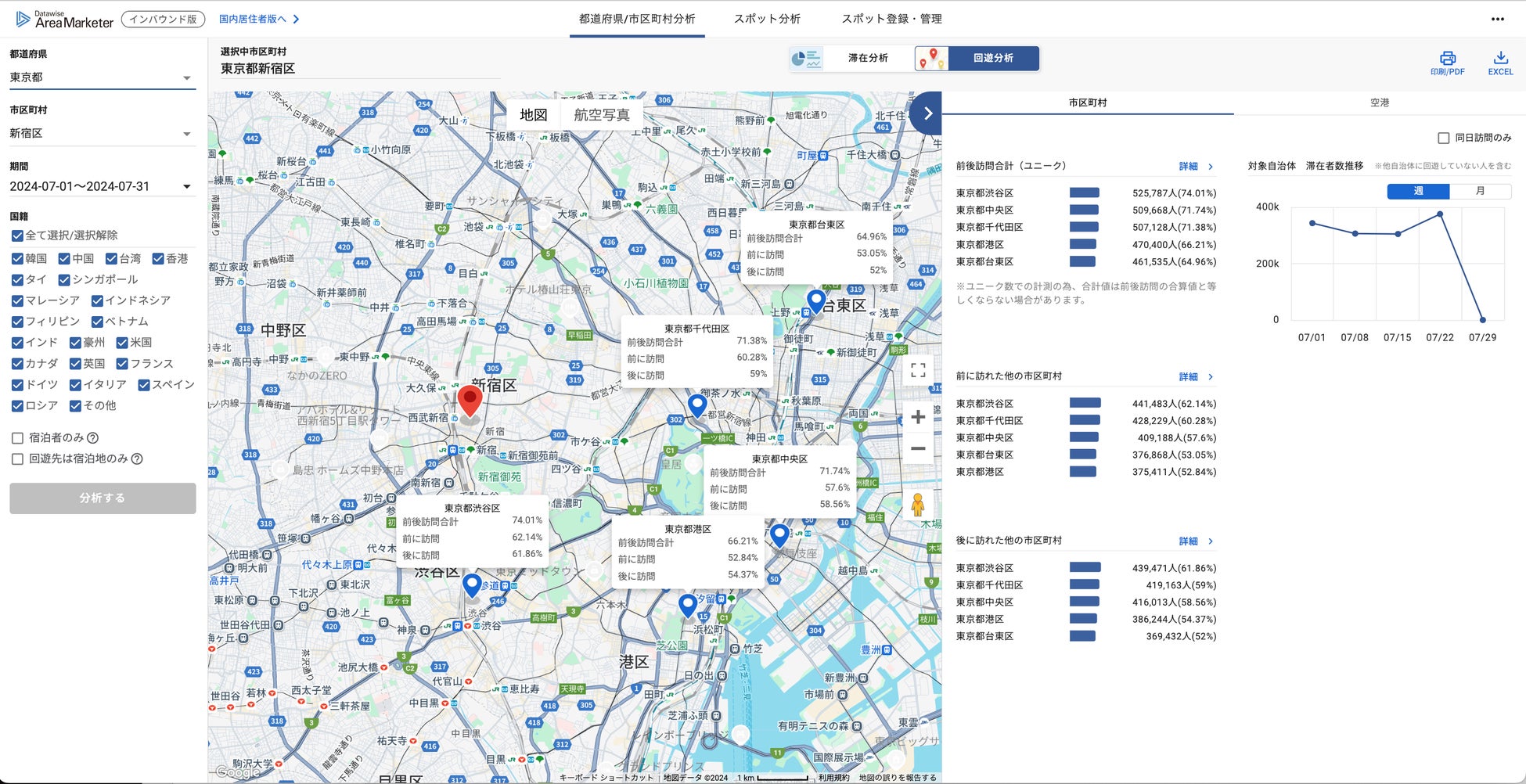This screenshot has height=784, width=1526.
Task: Switch to the スポット分析 tab
Action: tap(766, 19)
